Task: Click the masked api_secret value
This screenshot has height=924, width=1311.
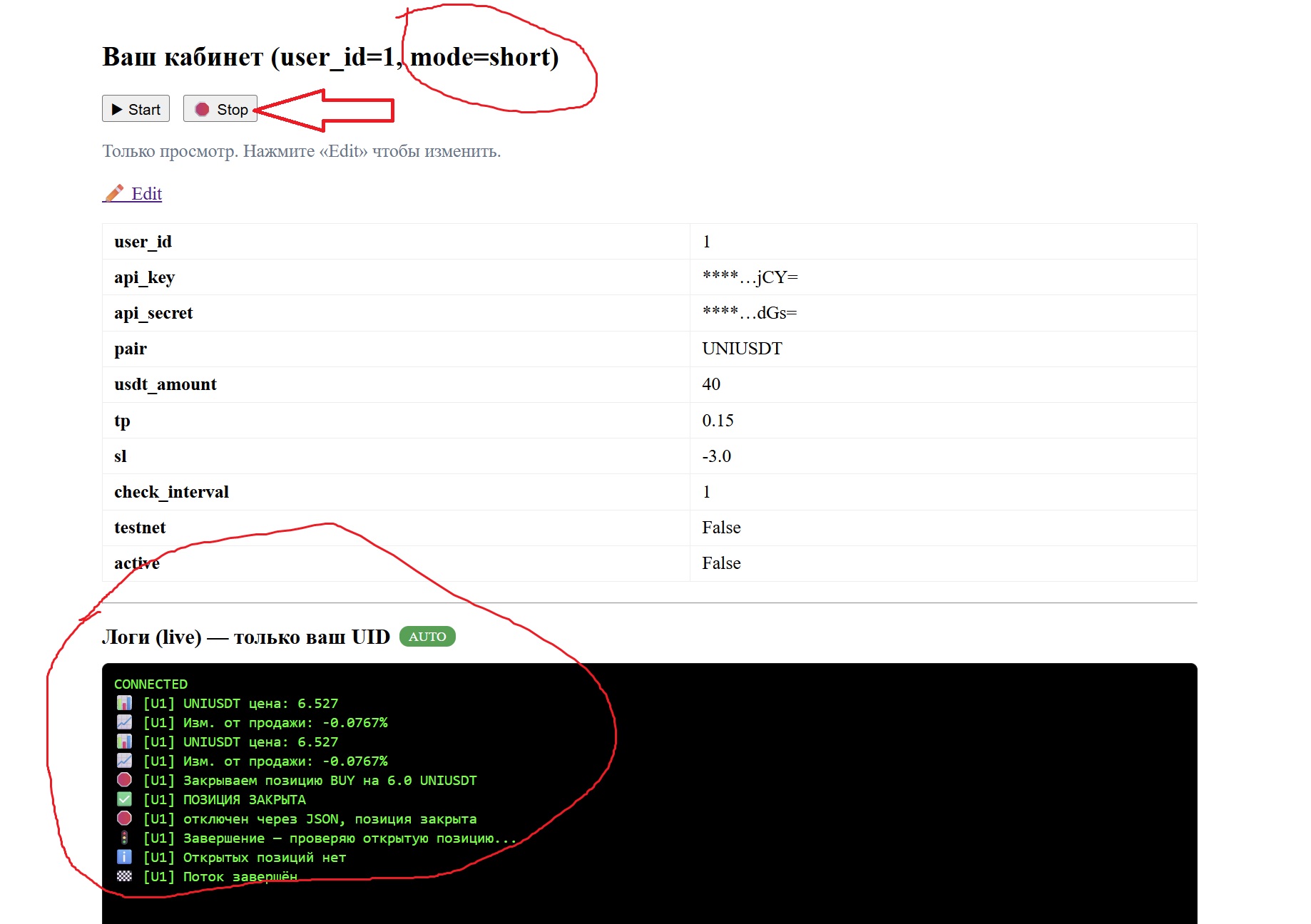Action: pos(749,313)
